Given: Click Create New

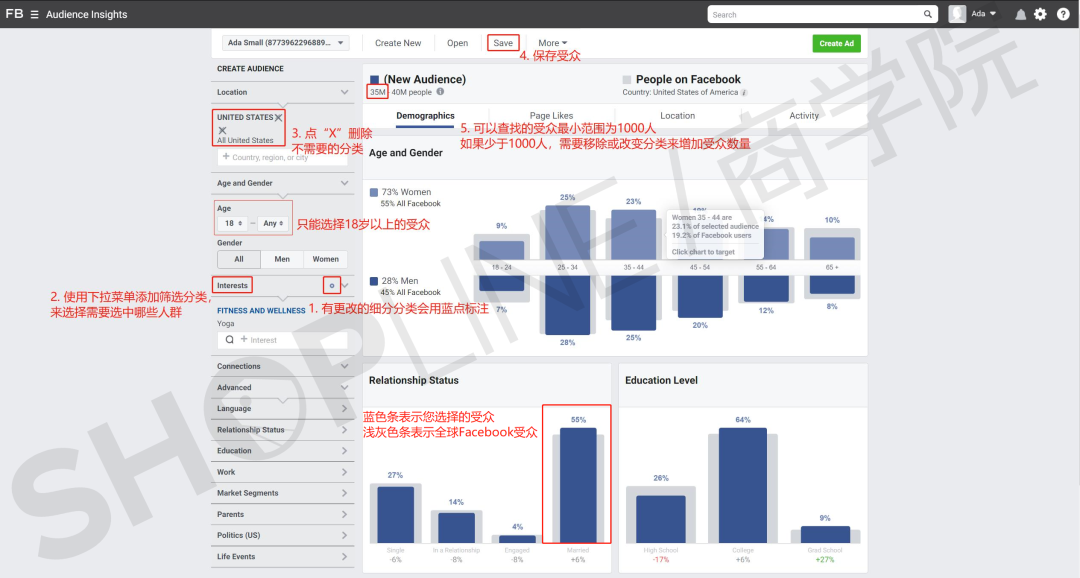Looking at the screenshot, I should [398, 43].
